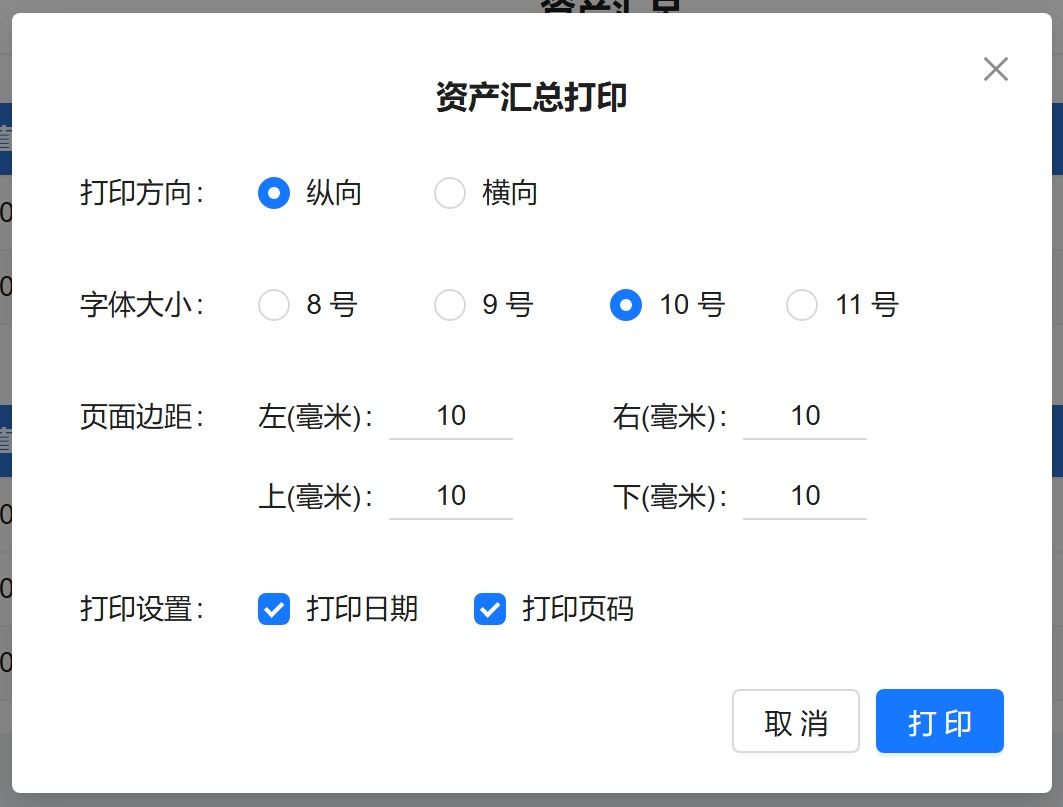Click the 上(毫米) margin input box

click(x=451, y=497)
